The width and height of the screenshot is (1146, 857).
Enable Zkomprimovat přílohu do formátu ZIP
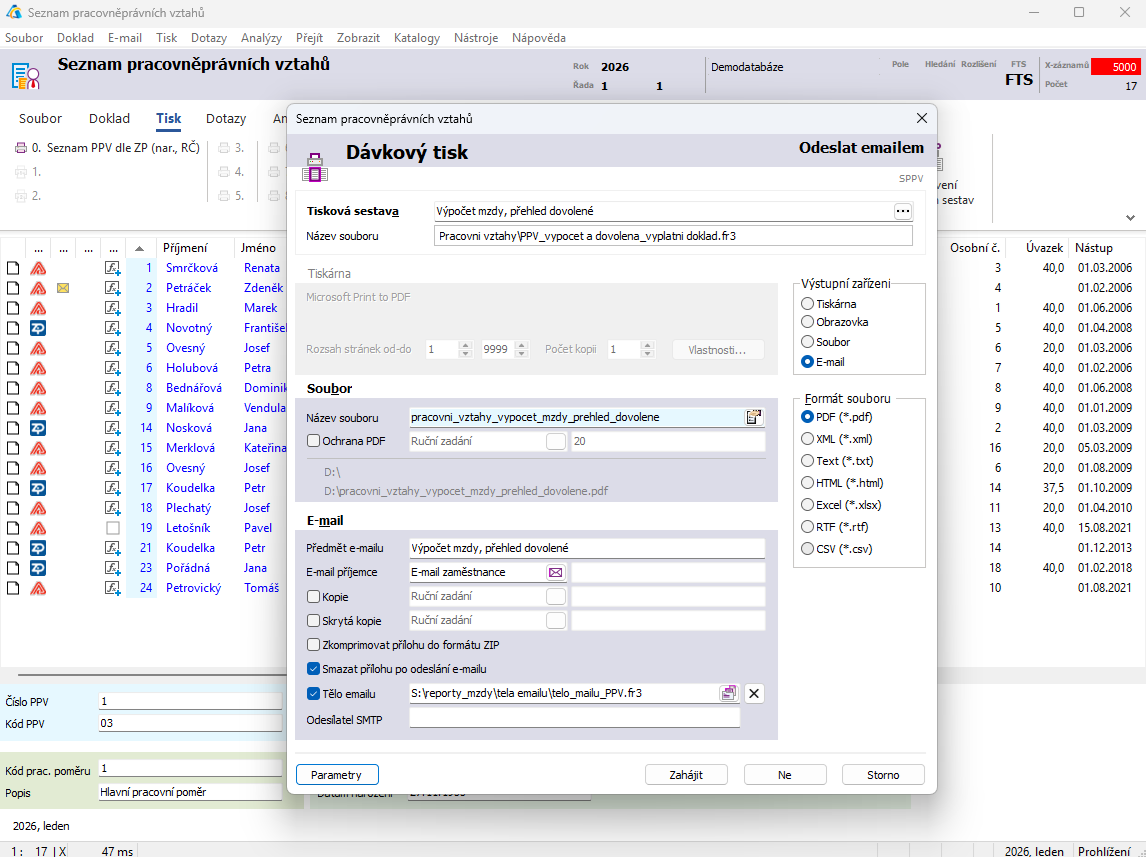point(314,645)
